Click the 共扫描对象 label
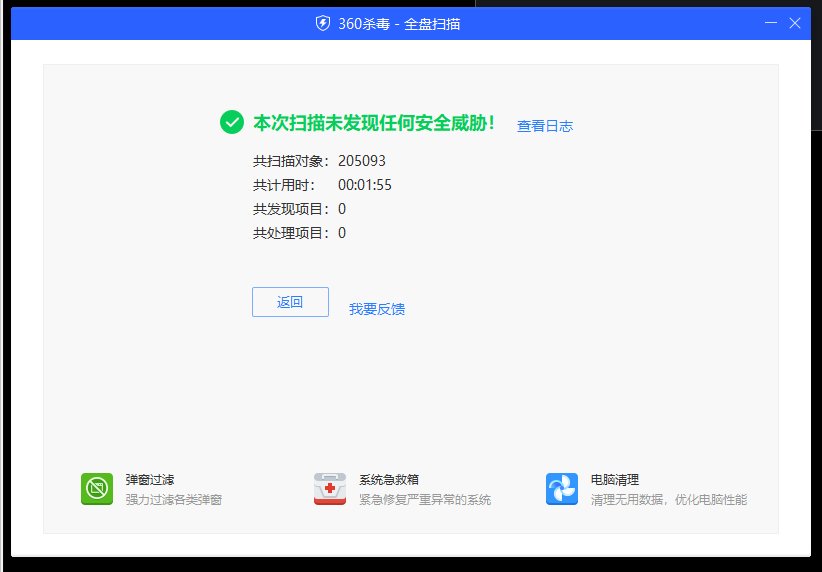The image size is (822, 572). coord(291,161)
